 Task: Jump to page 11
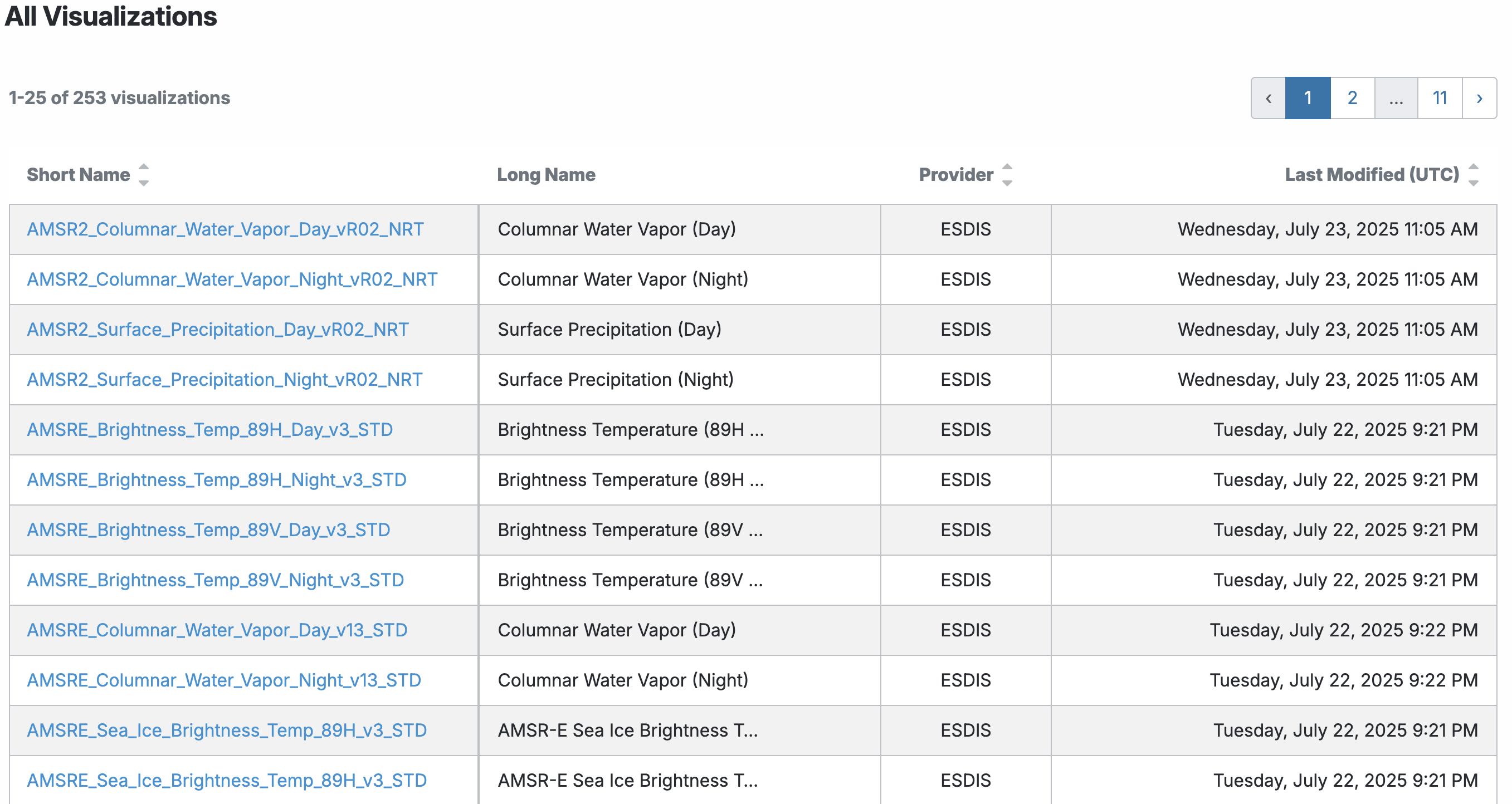tap(1439, 98)
